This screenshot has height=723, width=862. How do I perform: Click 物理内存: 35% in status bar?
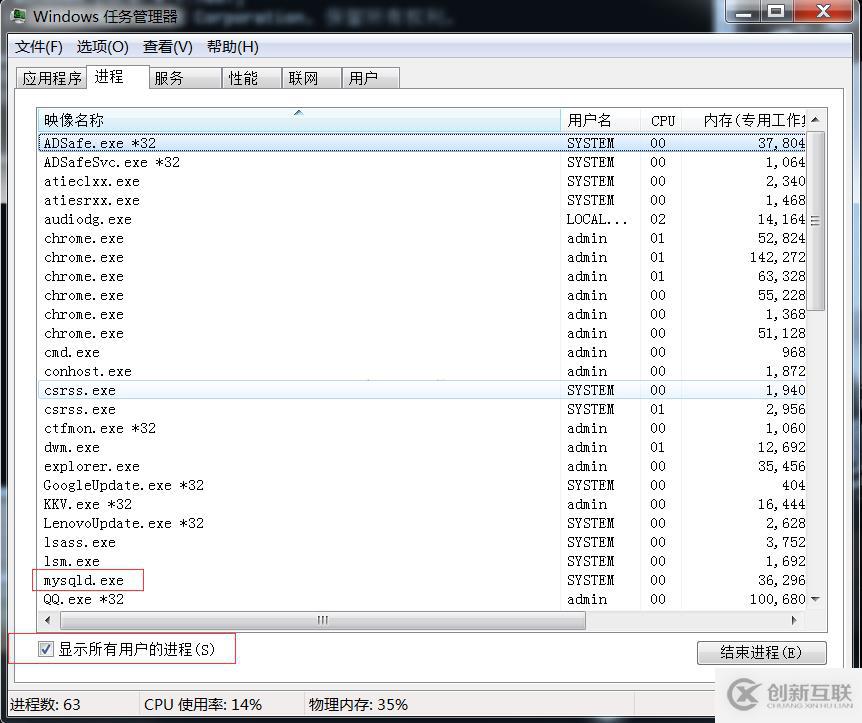(x=358, y=705)
